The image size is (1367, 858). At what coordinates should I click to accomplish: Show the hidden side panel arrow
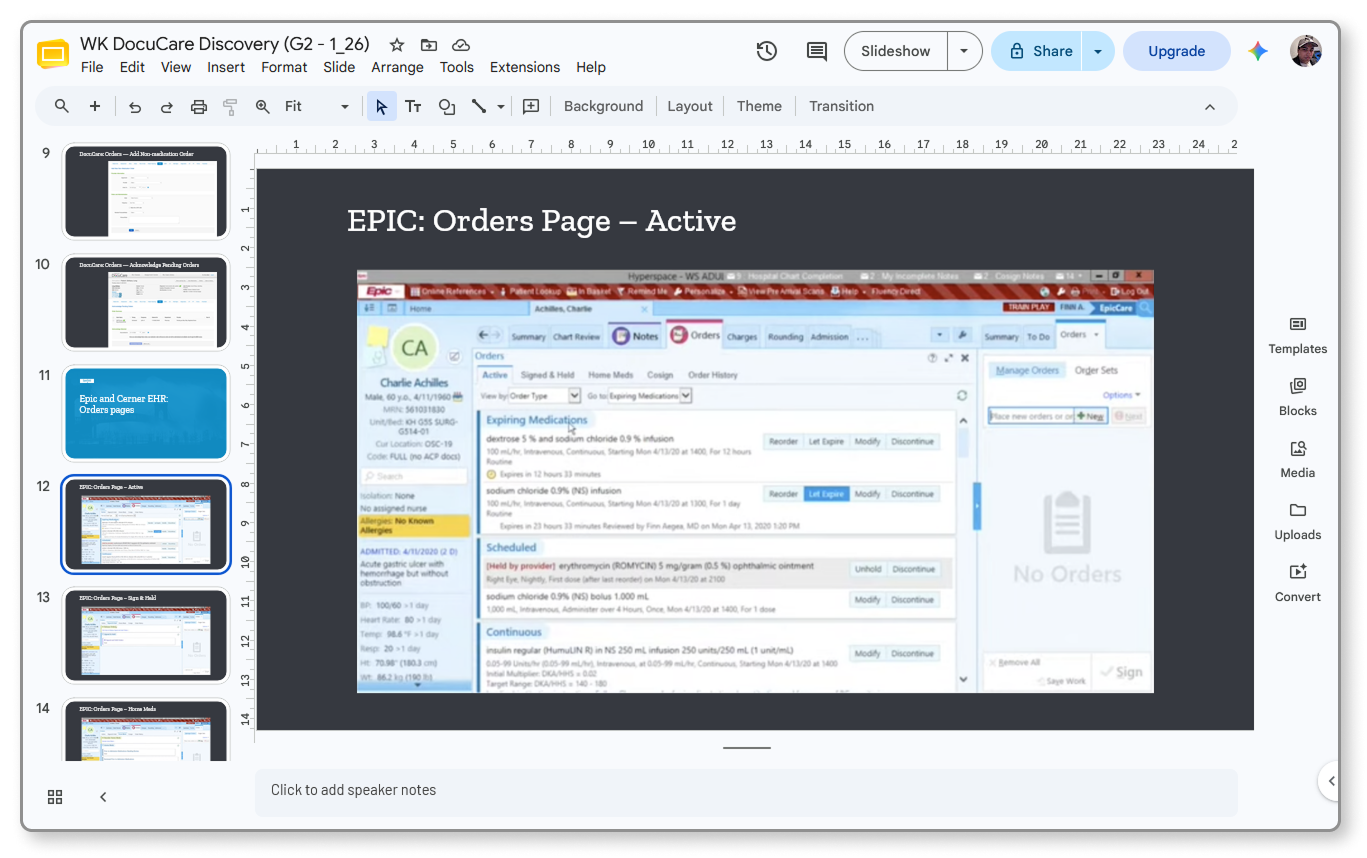[1331, 781]
